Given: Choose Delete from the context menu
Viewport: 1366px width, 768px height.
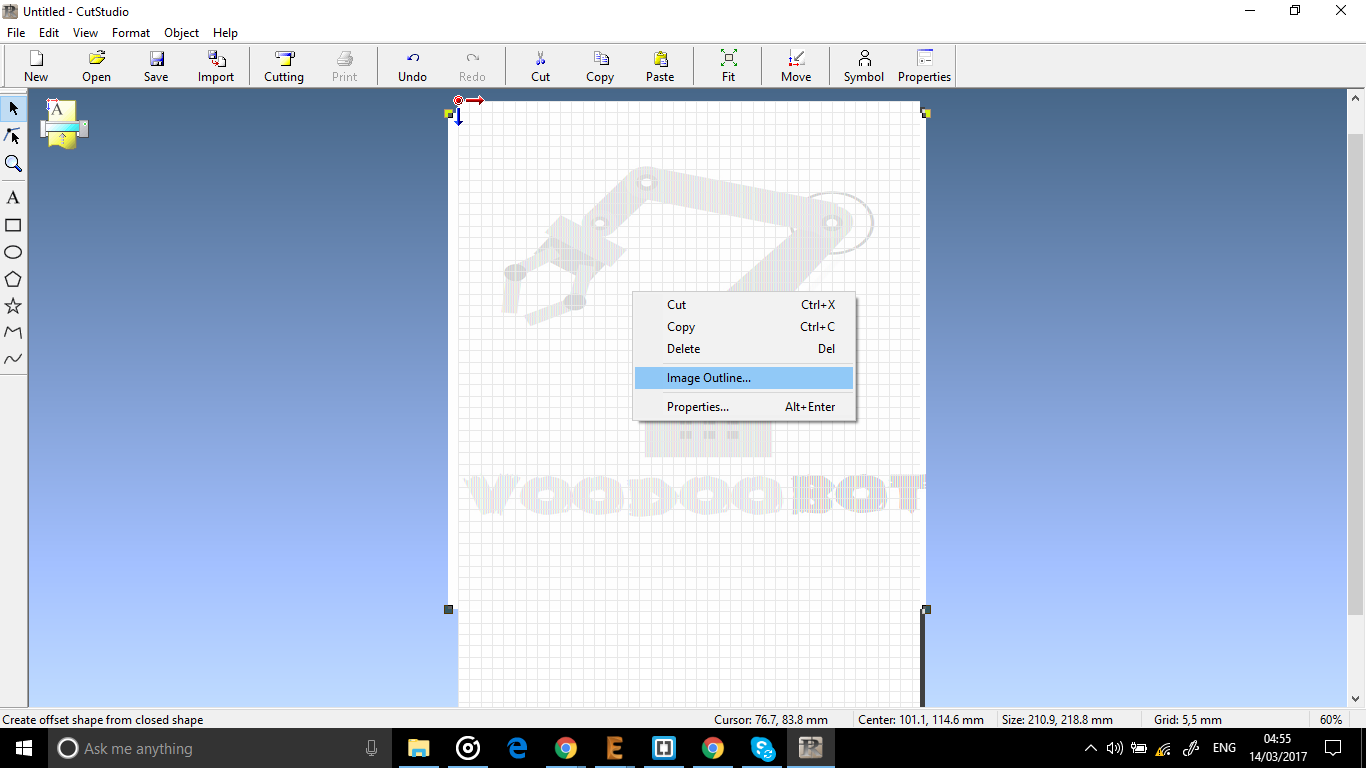Looking at the screenshot, I should [x=744, y=349].
